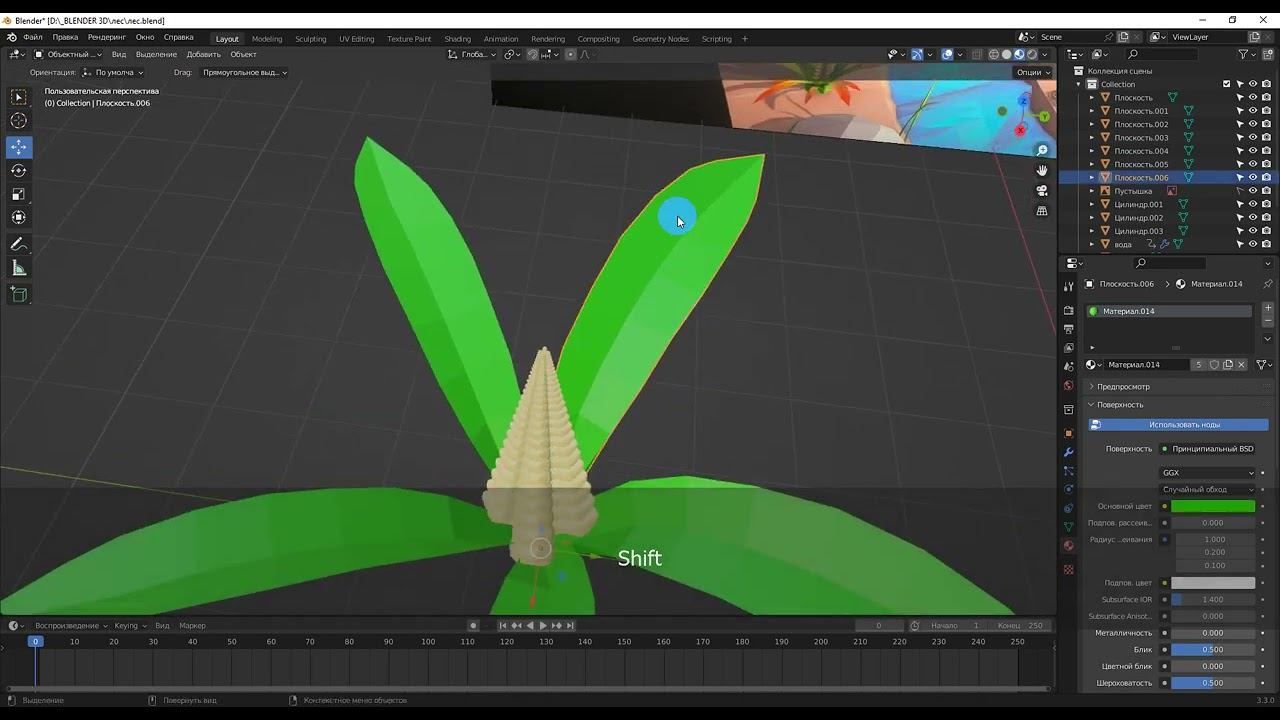Viewport: 1280px width, 720px height.
Task: Toggle auto keying record button
Action: point(473,626)
